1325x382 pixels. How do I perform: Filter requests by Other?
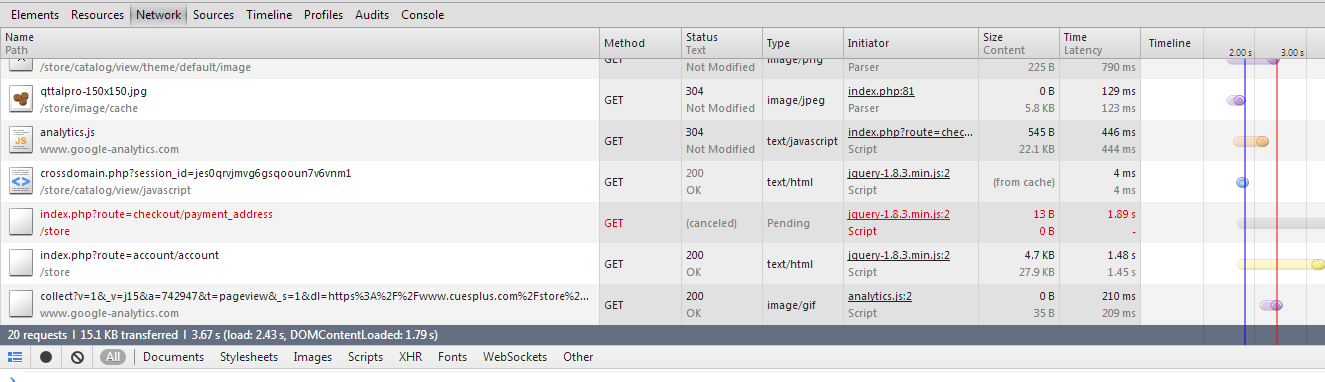pos(578,357)
